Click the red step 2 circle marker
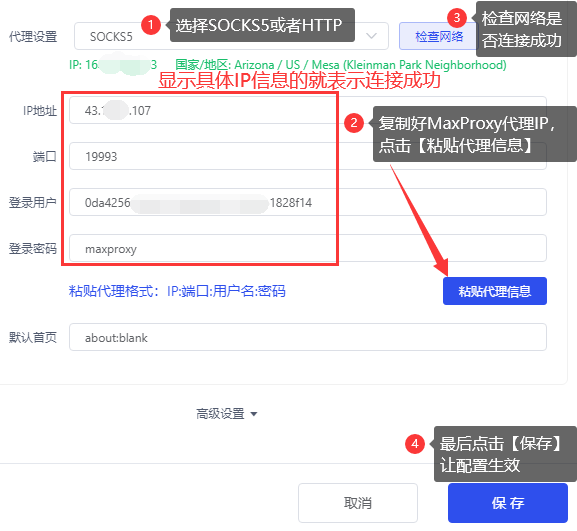Viewport: 577px width, 531px height. [x=354, y=123]
